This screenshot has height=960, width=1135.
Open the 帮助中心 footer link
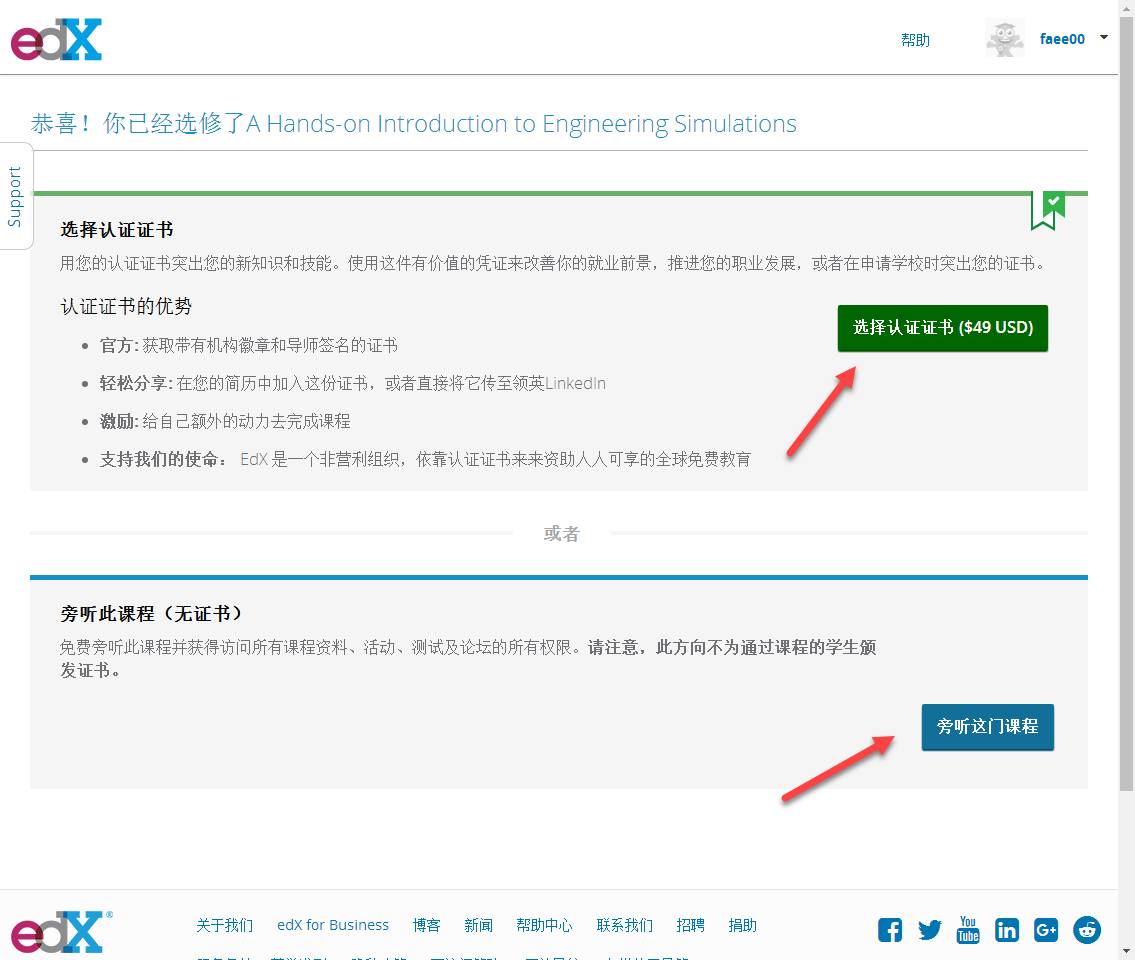pos(544,925)
